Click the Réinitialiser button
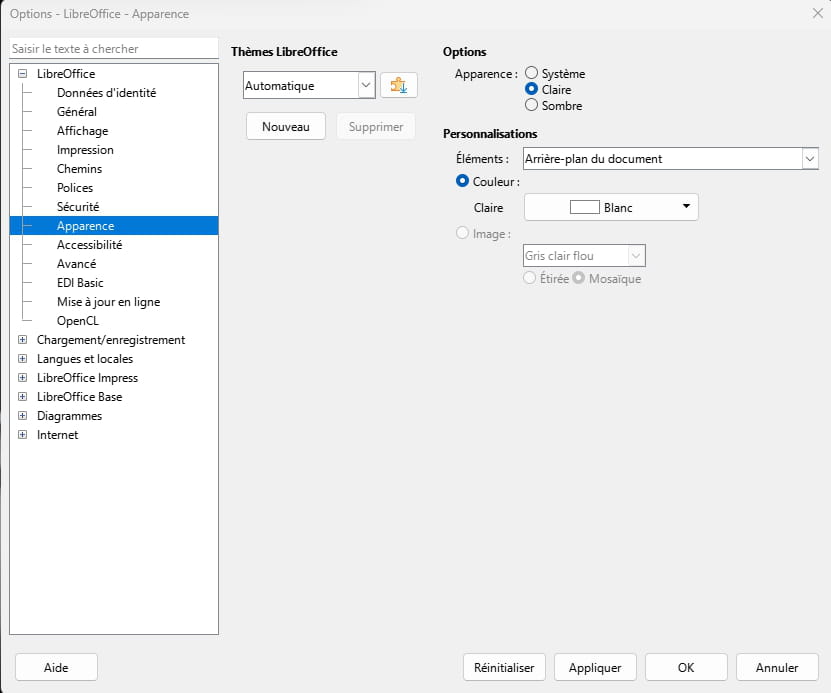Image resolution: width=831 pixels, height=693 pixels. (x=504, y=668)
